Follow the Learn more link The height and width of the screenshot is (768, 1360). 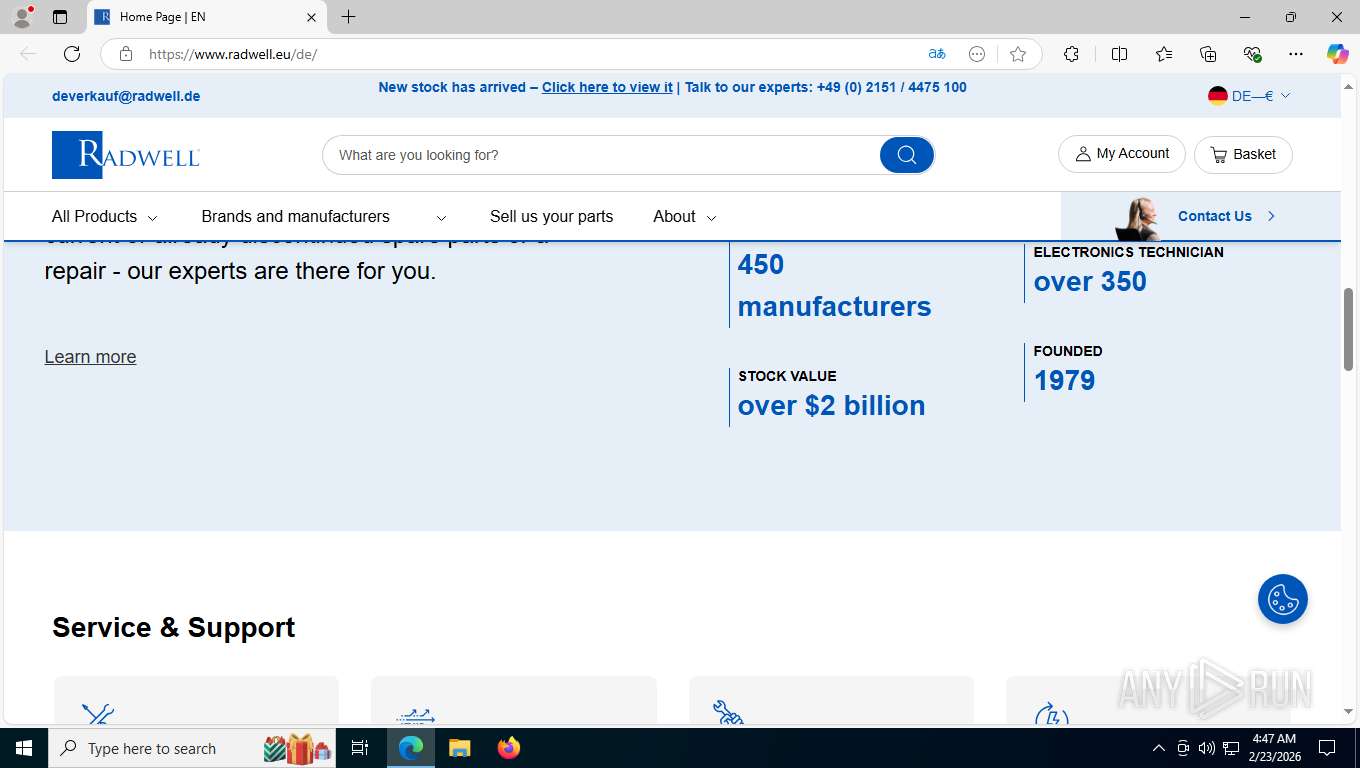tap(90, 357)
